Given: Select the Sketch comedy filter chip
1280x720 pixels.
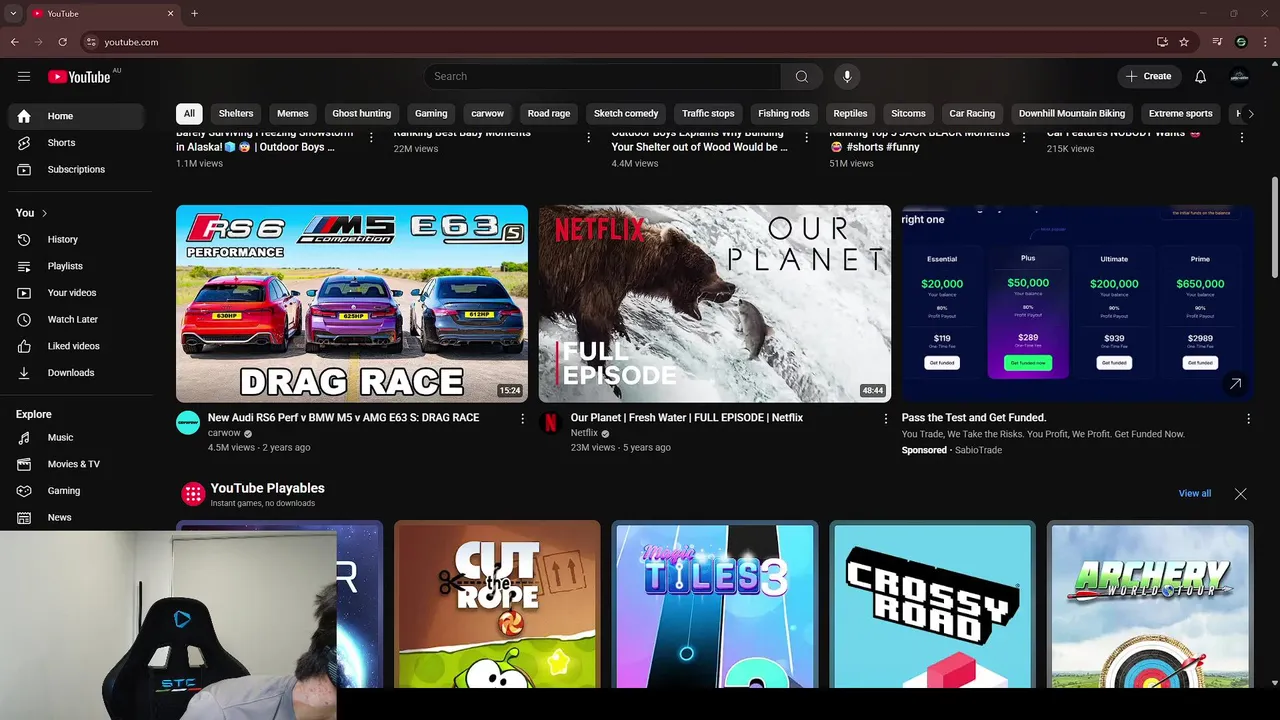Looking at the screenshot, I should pos(626,114).
